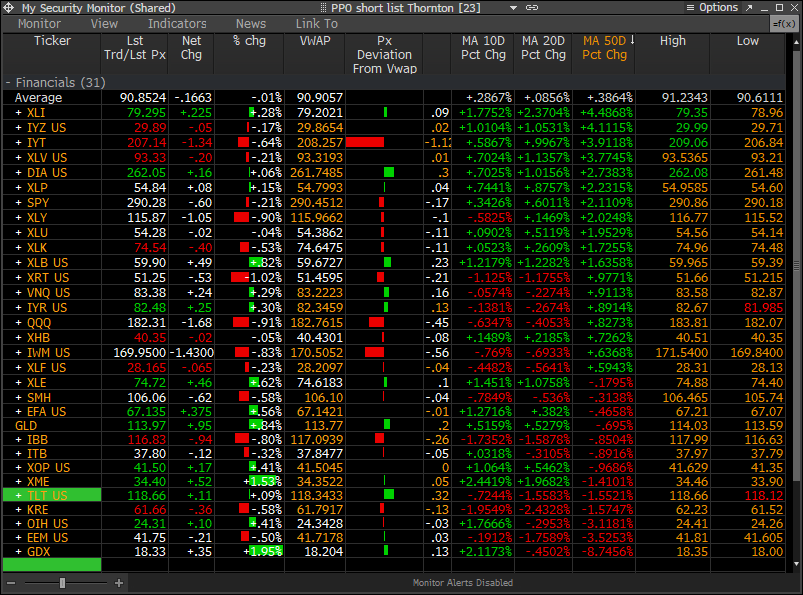Click the minus zoom-out button

[x=11, y=583]
